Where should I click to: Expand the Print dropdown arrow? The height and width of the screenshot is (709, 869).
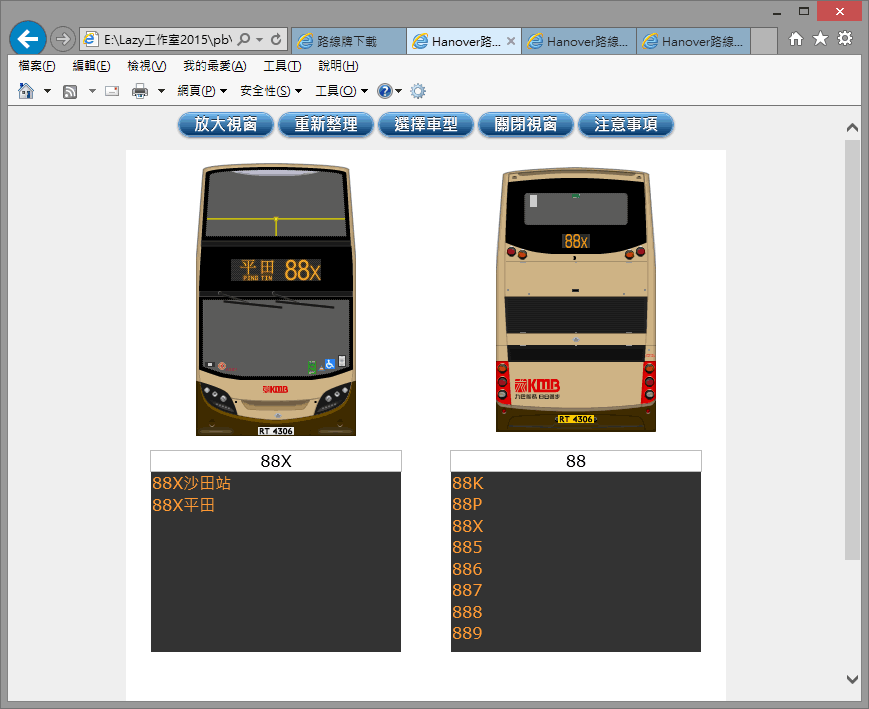[161, 91]
